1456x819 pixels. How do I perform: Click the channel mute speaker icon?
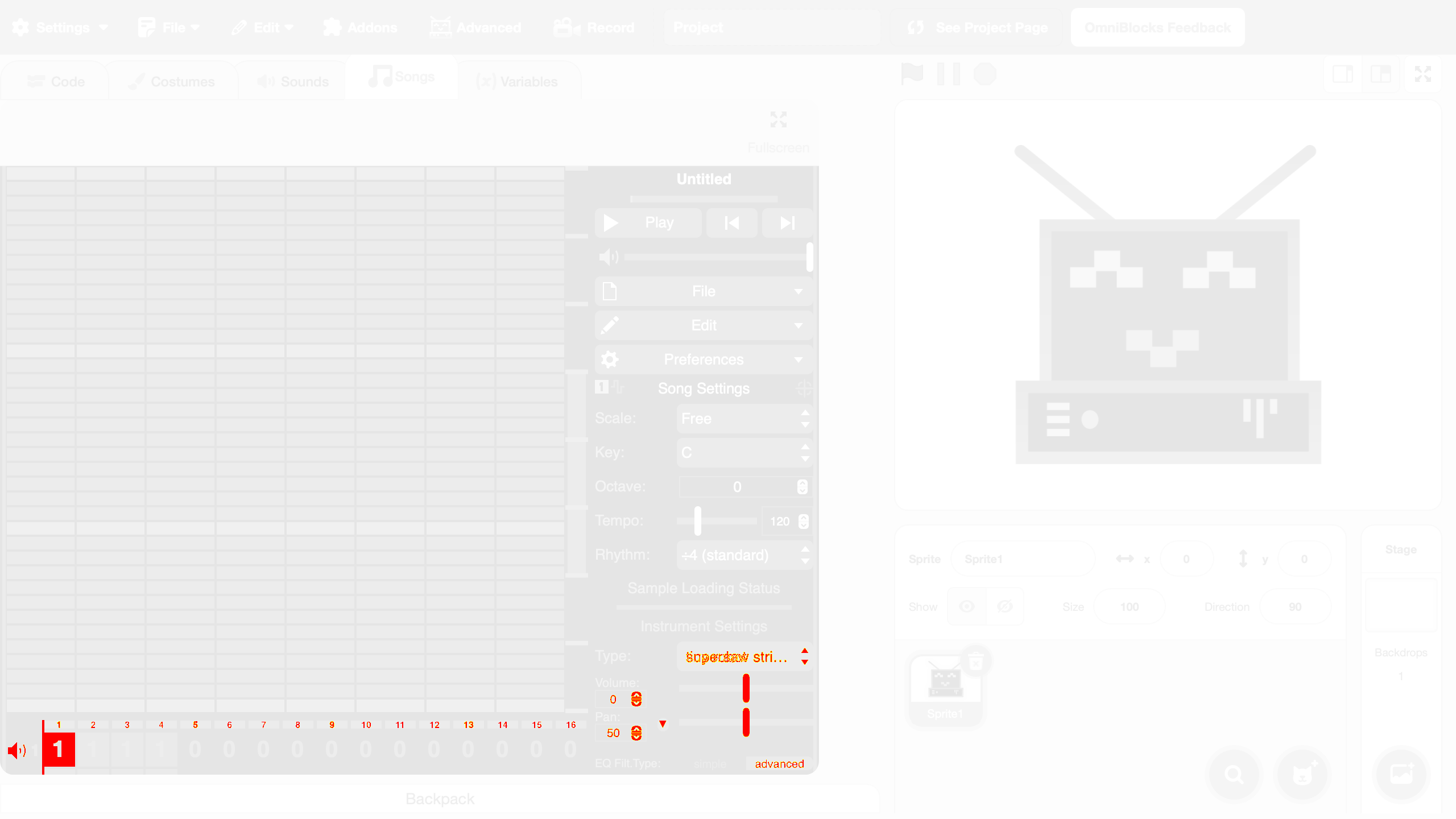pos(17,751)
